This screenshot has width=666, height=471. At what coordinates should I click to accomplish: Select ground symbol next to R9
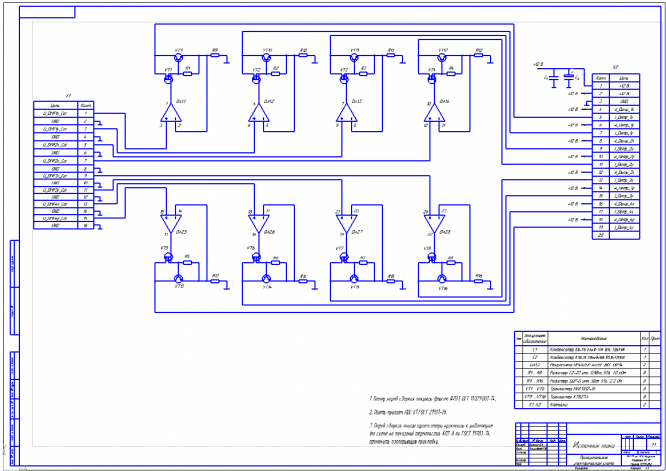click(227, 60)
